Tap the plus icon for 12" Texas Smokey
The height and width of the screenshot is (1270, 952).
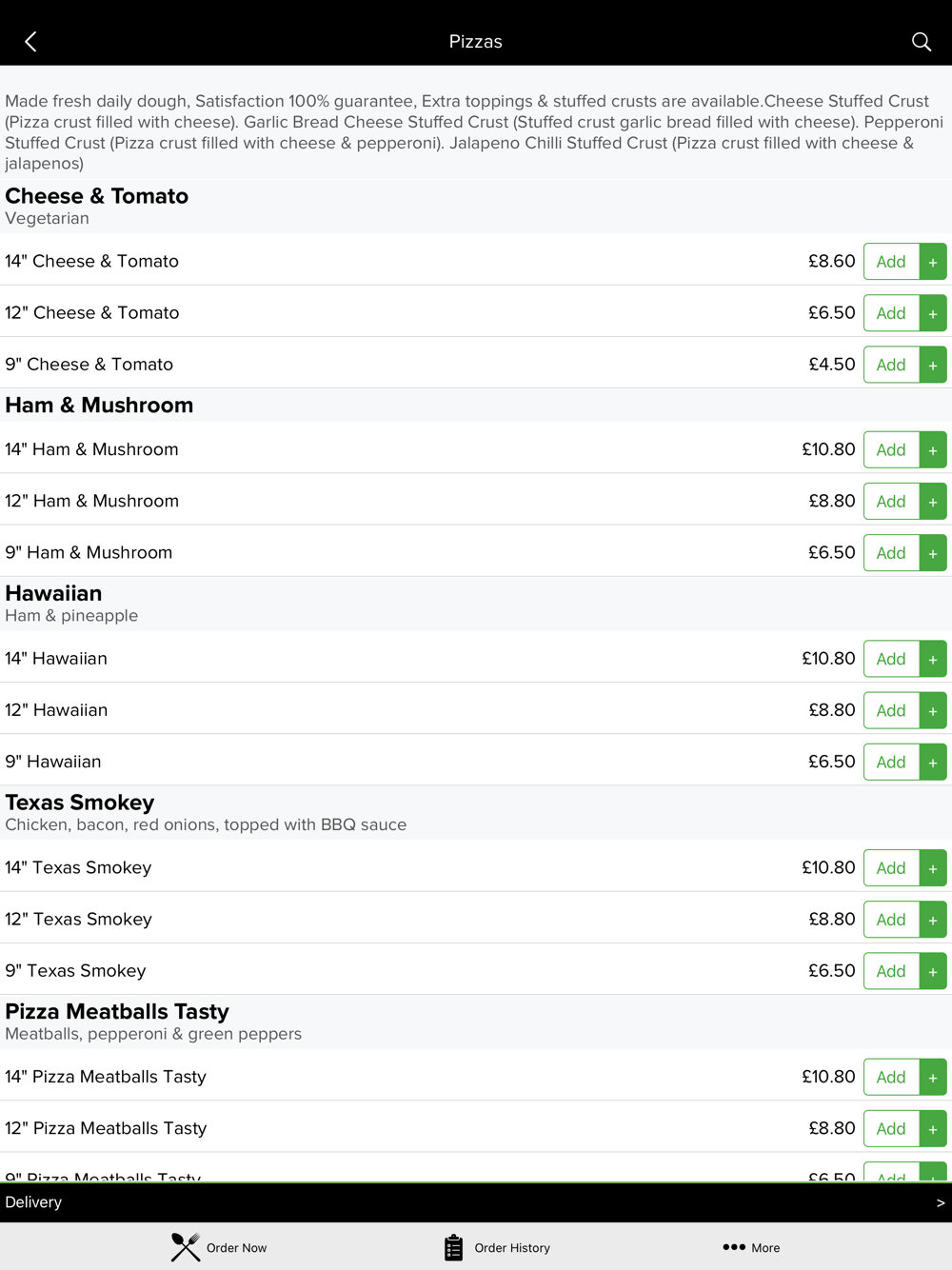[933, 920]
